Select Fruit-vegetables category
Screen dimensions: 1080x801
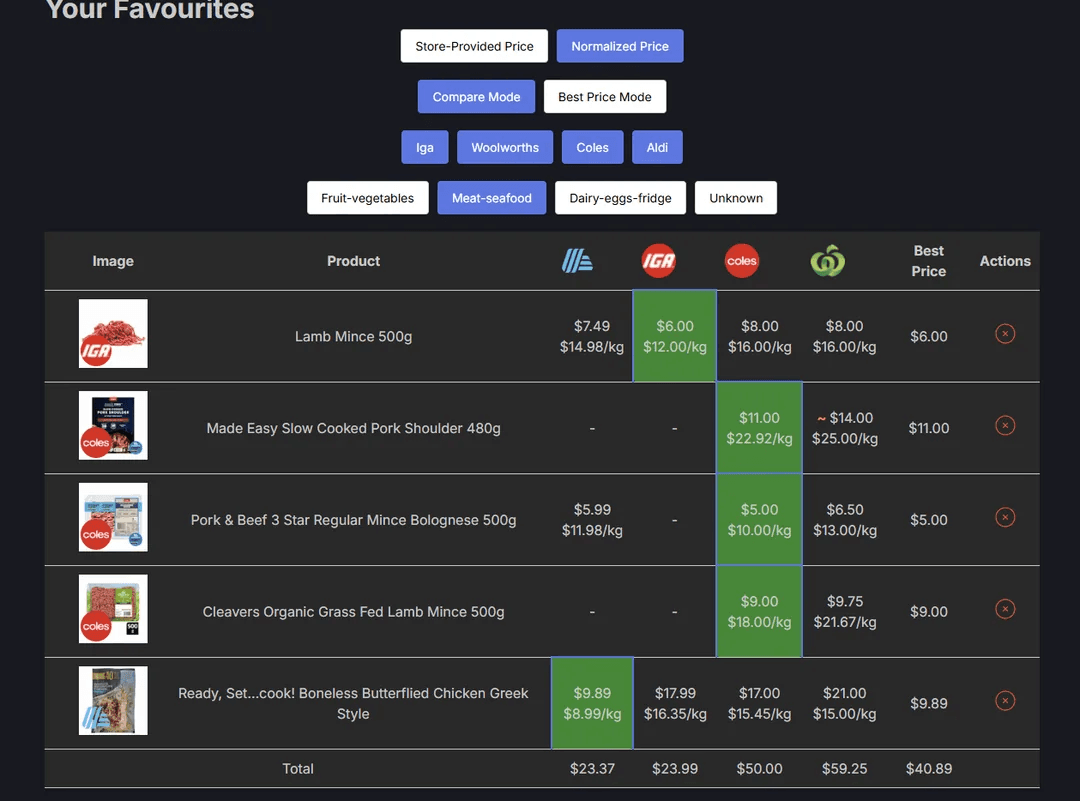pos(368,198)
